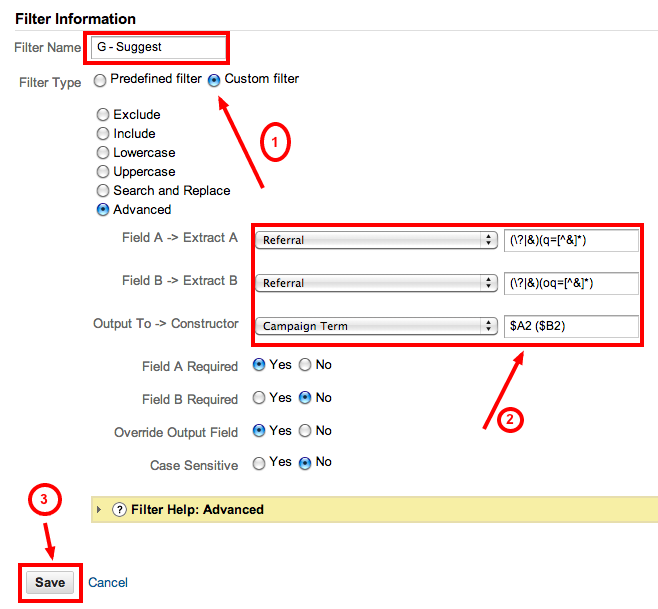Select the Advanced filter option
This screenshot has width=658, height=609.
[103, 210]
